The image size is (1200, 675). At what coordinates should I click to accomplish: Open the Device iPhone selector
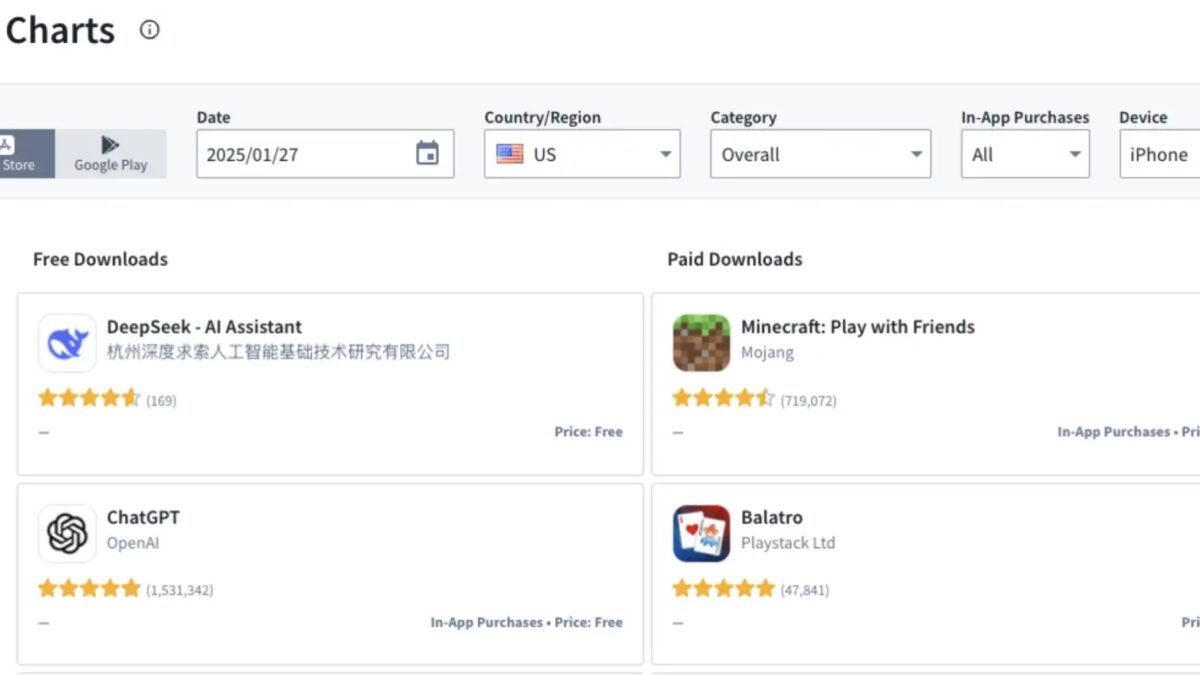click(1160, 155)
